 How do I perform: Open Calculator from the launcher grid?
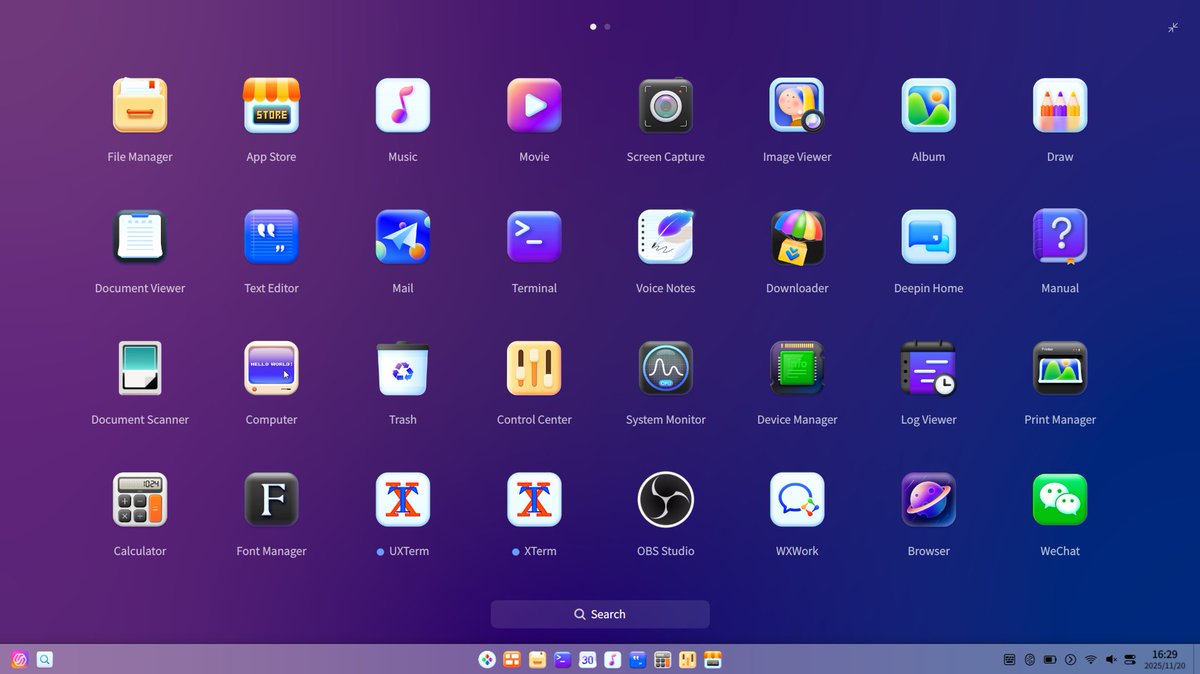click(140, 499)
